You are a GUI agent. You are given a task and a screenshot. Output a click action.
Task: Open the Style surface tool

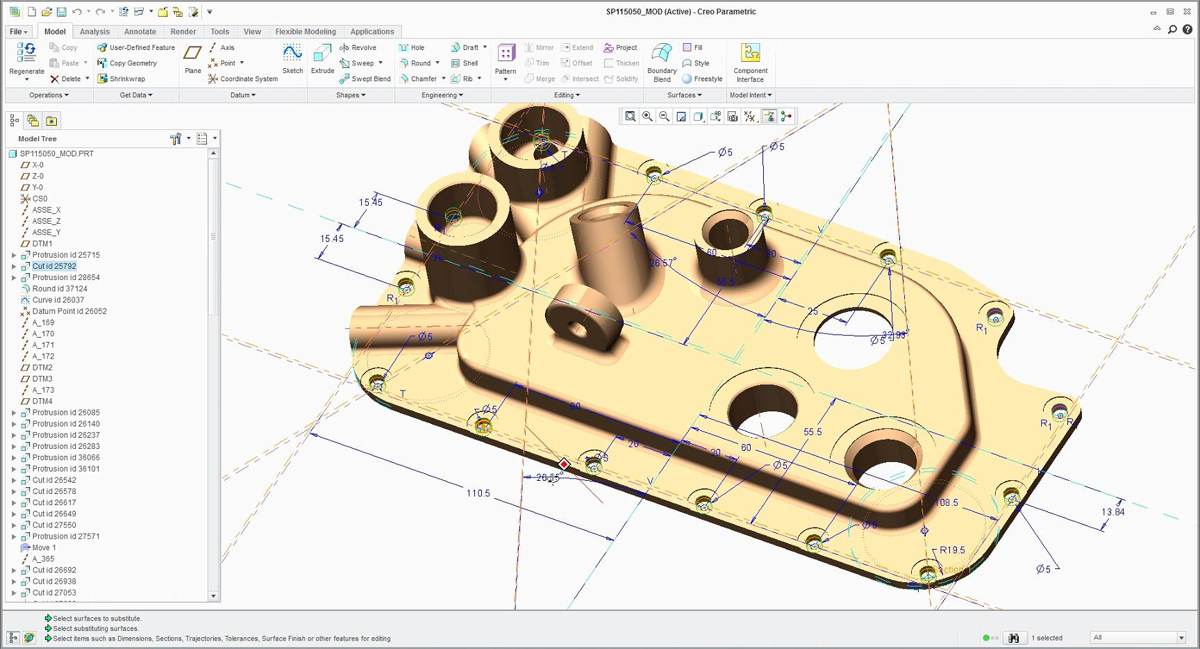click(696, 63)
